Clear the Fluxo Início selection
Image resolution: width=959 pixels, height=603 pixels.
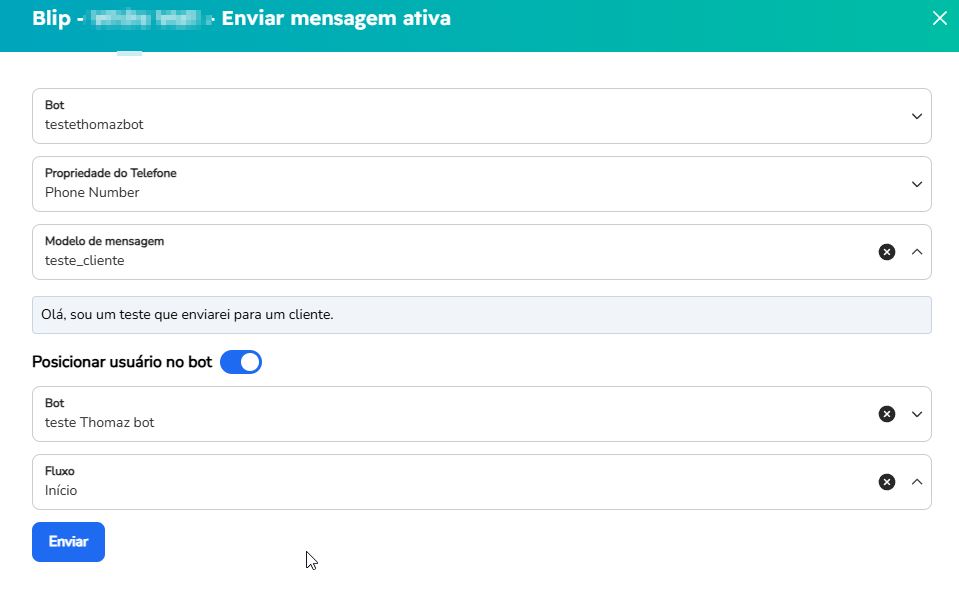(x=887, y=482)
